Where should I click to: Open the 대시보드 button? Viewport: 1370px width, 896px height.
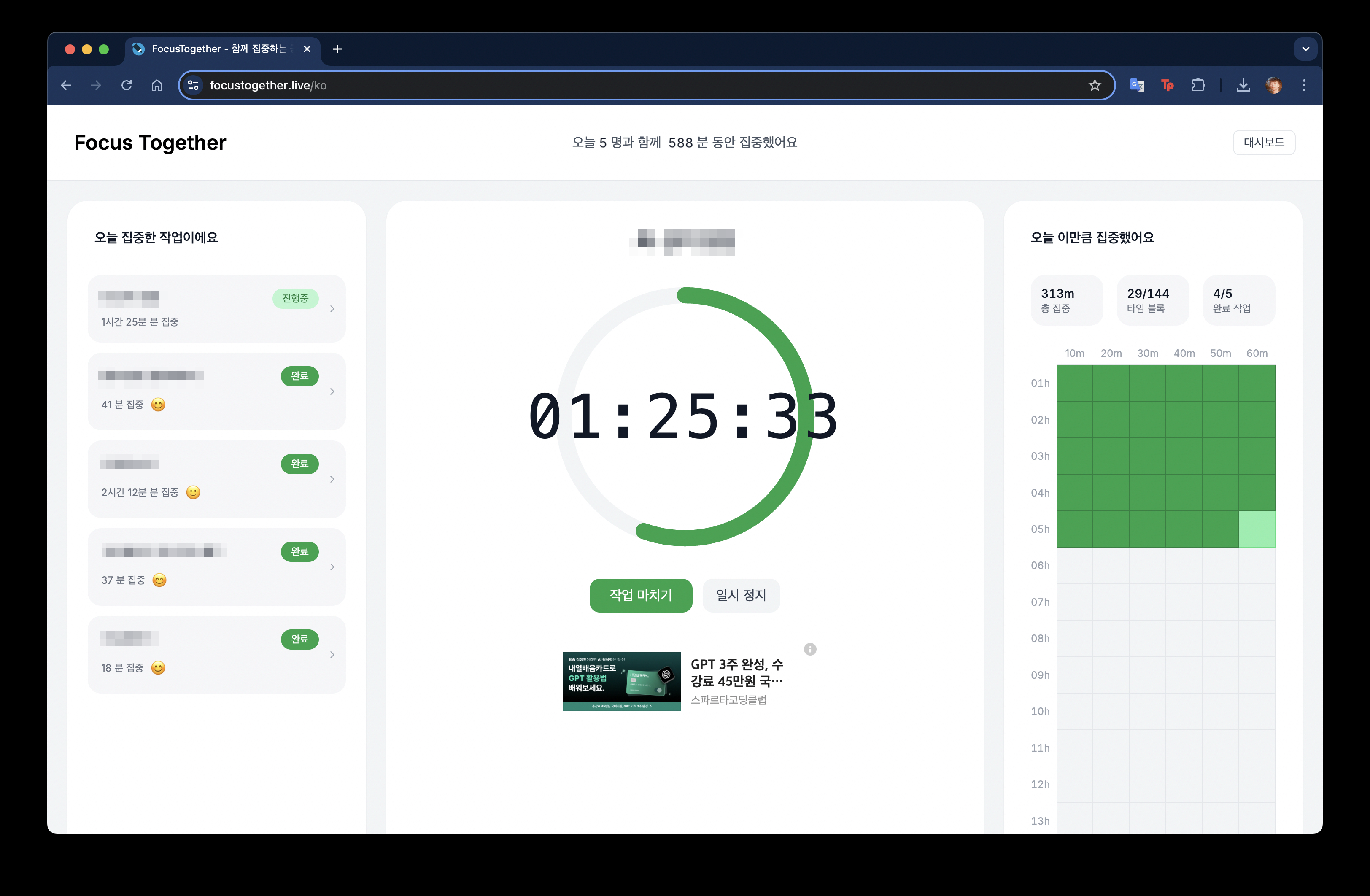[x=1264, y=142]
